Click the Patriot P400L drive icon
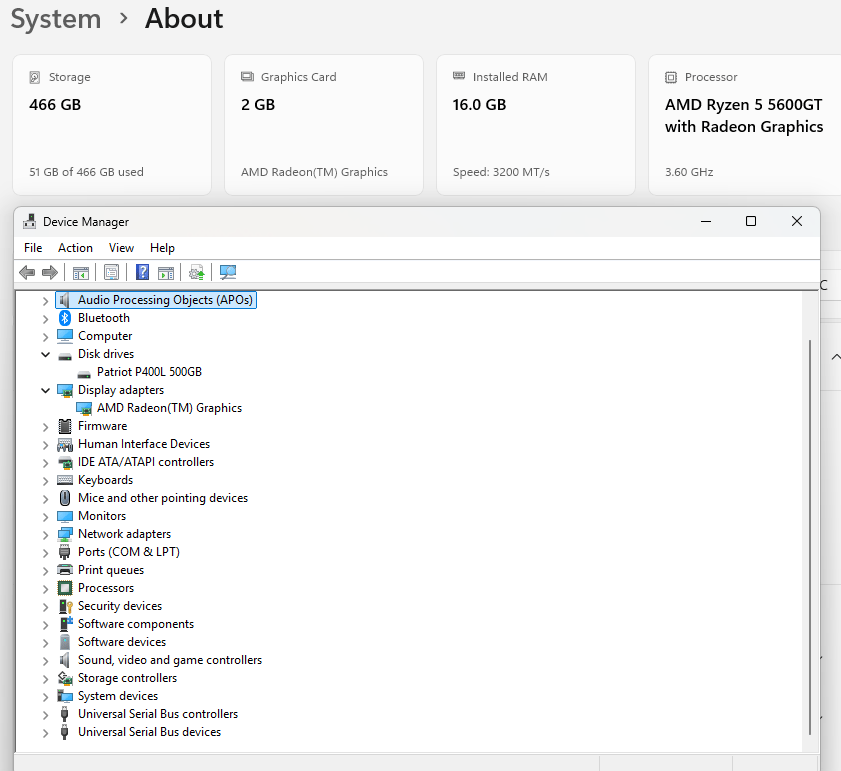The image size is (841, 771). point(84,374)
